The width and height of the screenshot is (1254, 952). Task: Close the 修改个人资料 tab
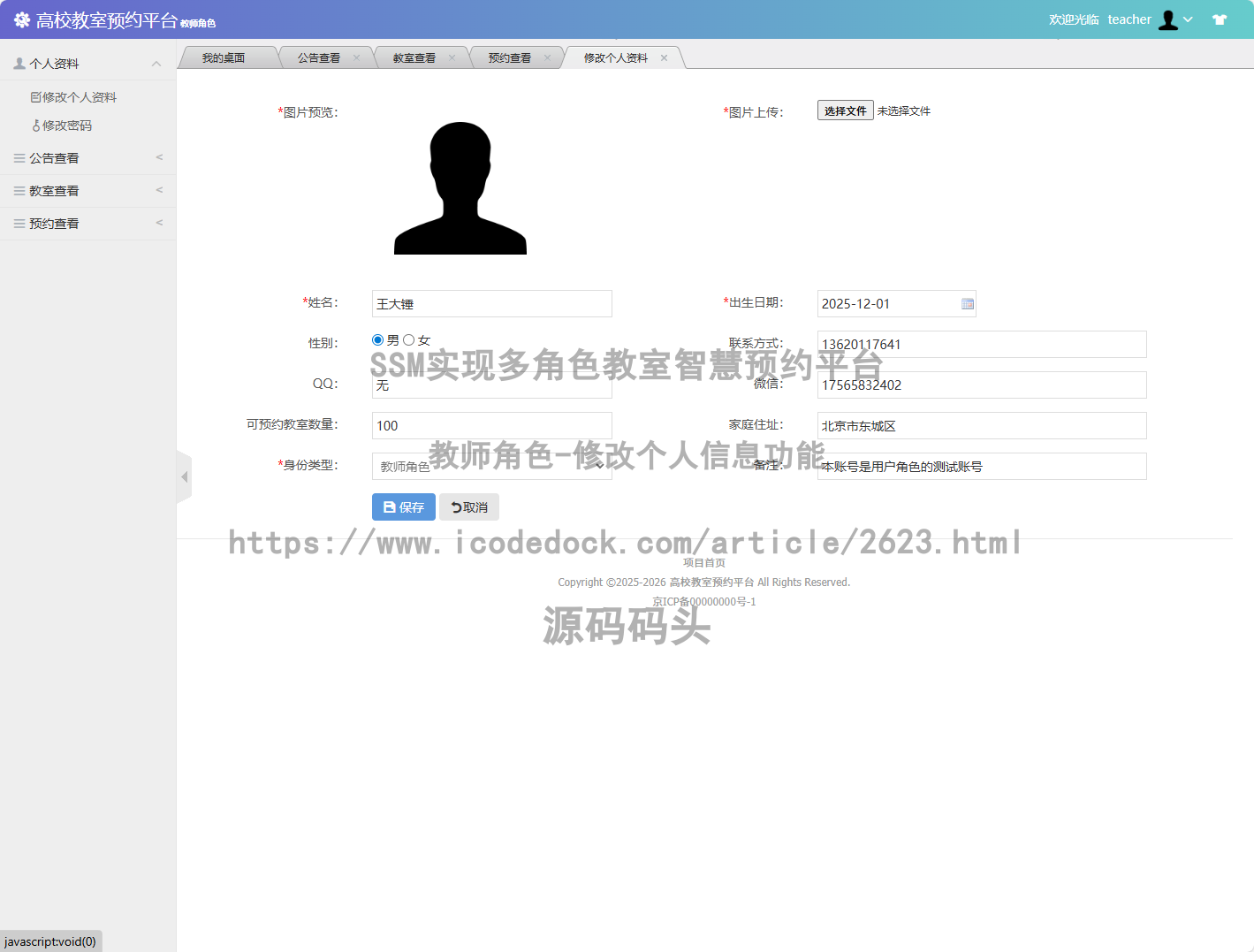tap(664, 57)
